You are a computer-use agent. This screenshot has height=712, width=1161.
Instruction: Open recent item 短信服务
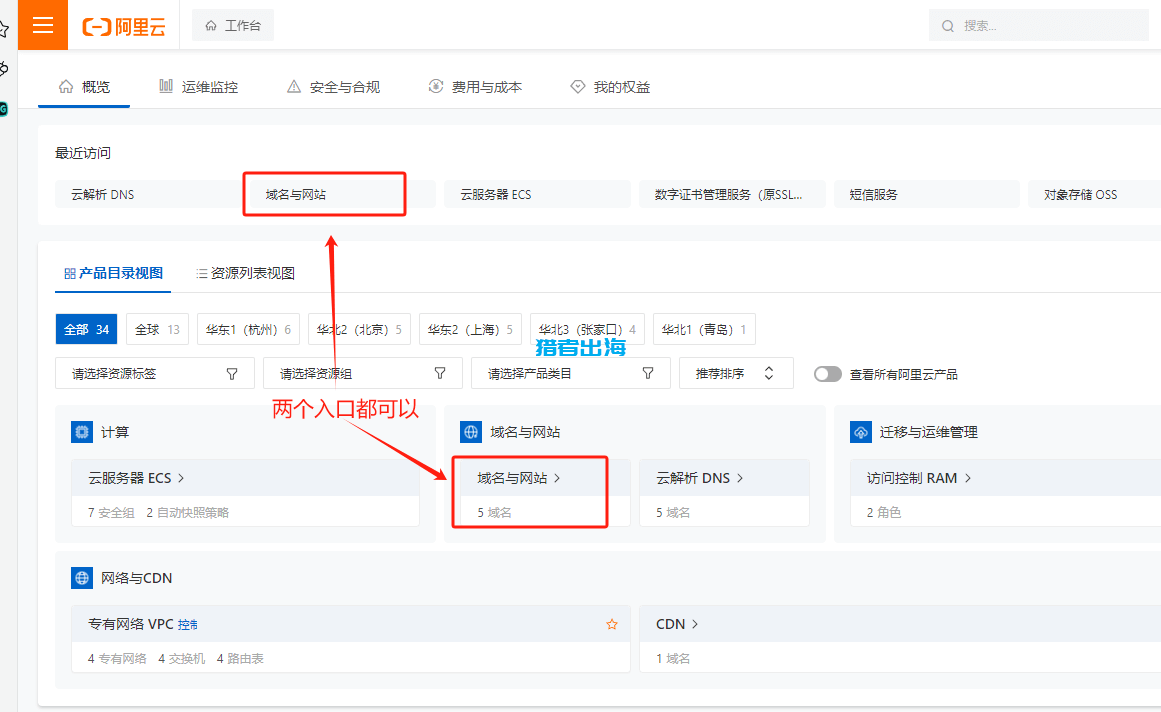coord(926,194)
